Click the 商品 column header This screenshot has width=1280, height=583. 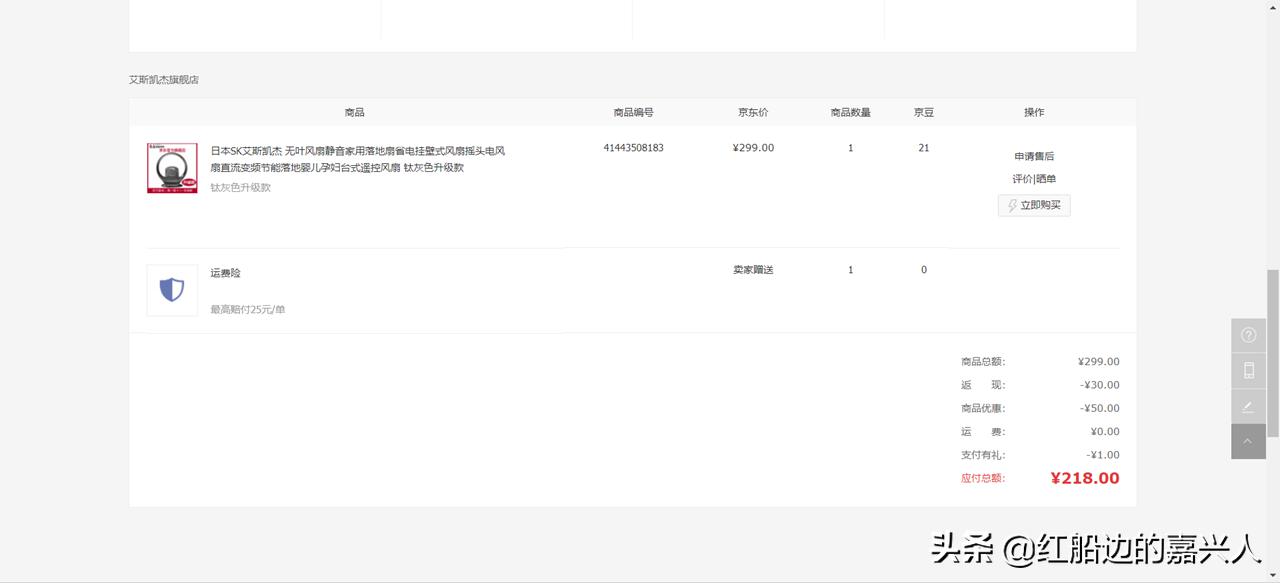point(355,112)
